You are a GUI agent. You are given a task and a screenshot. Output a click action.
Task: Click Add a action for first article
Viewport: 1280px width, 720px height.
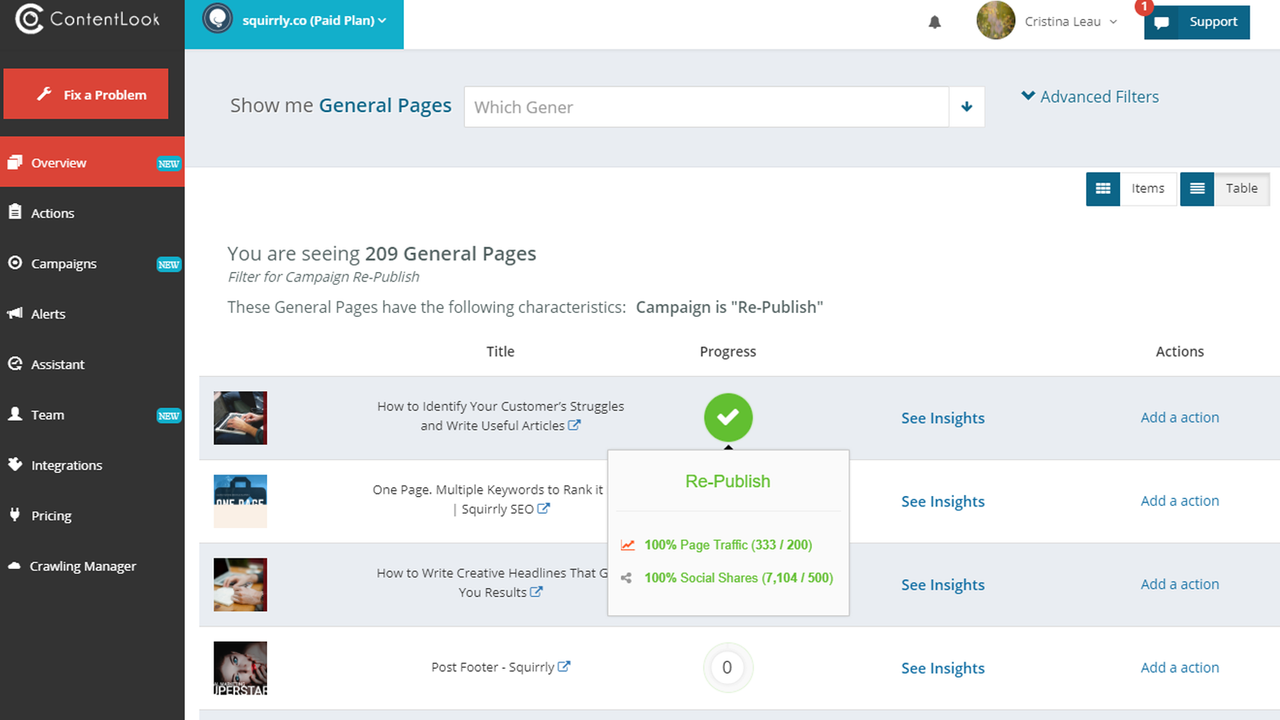[x=1179, y=418]
